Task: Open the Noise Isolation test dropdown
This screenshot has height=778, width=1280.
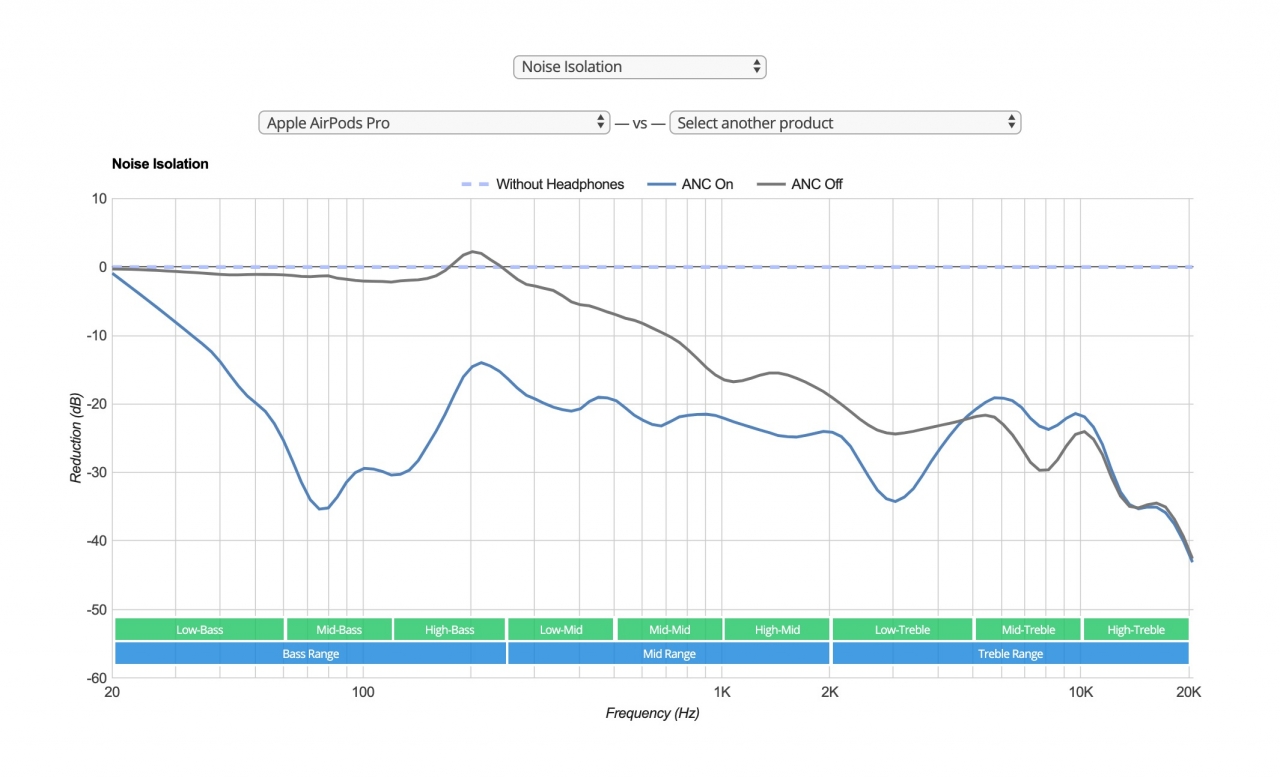Action: (639, 67)
